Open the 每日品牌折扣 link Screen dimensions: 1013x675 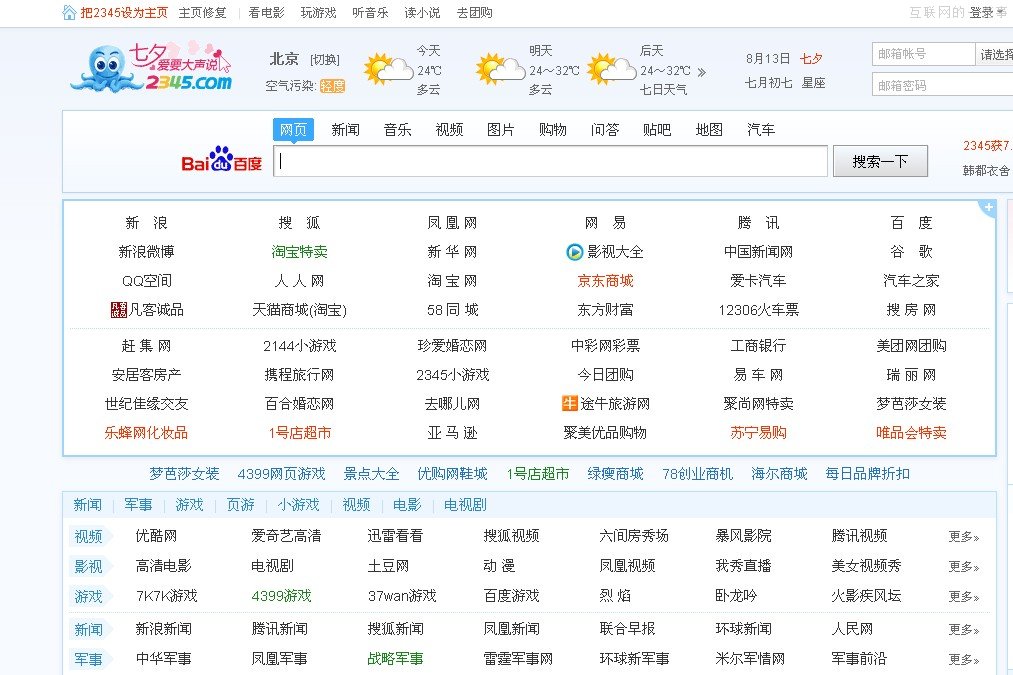click(x=868, y=474)
